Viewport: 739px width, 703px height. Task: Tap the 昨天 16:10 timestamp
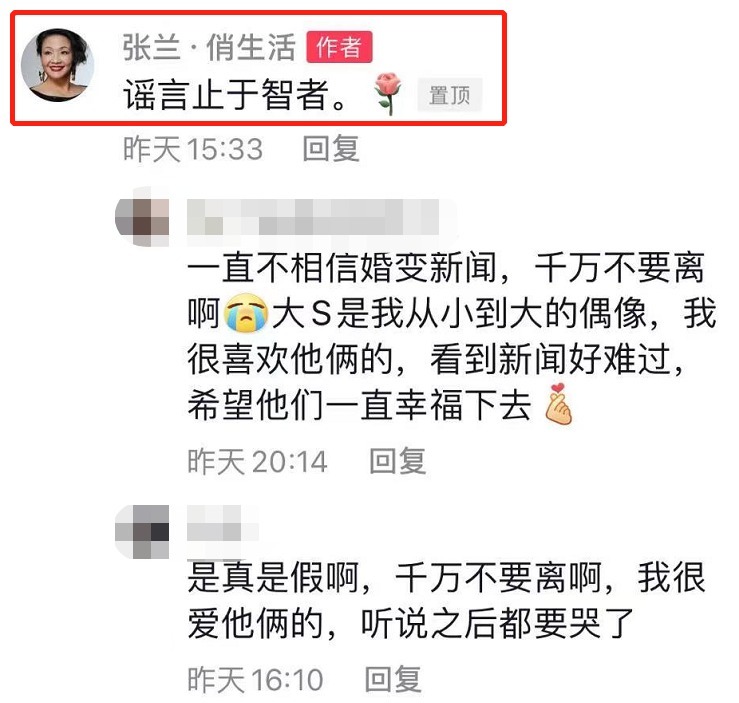coord(255,679)
